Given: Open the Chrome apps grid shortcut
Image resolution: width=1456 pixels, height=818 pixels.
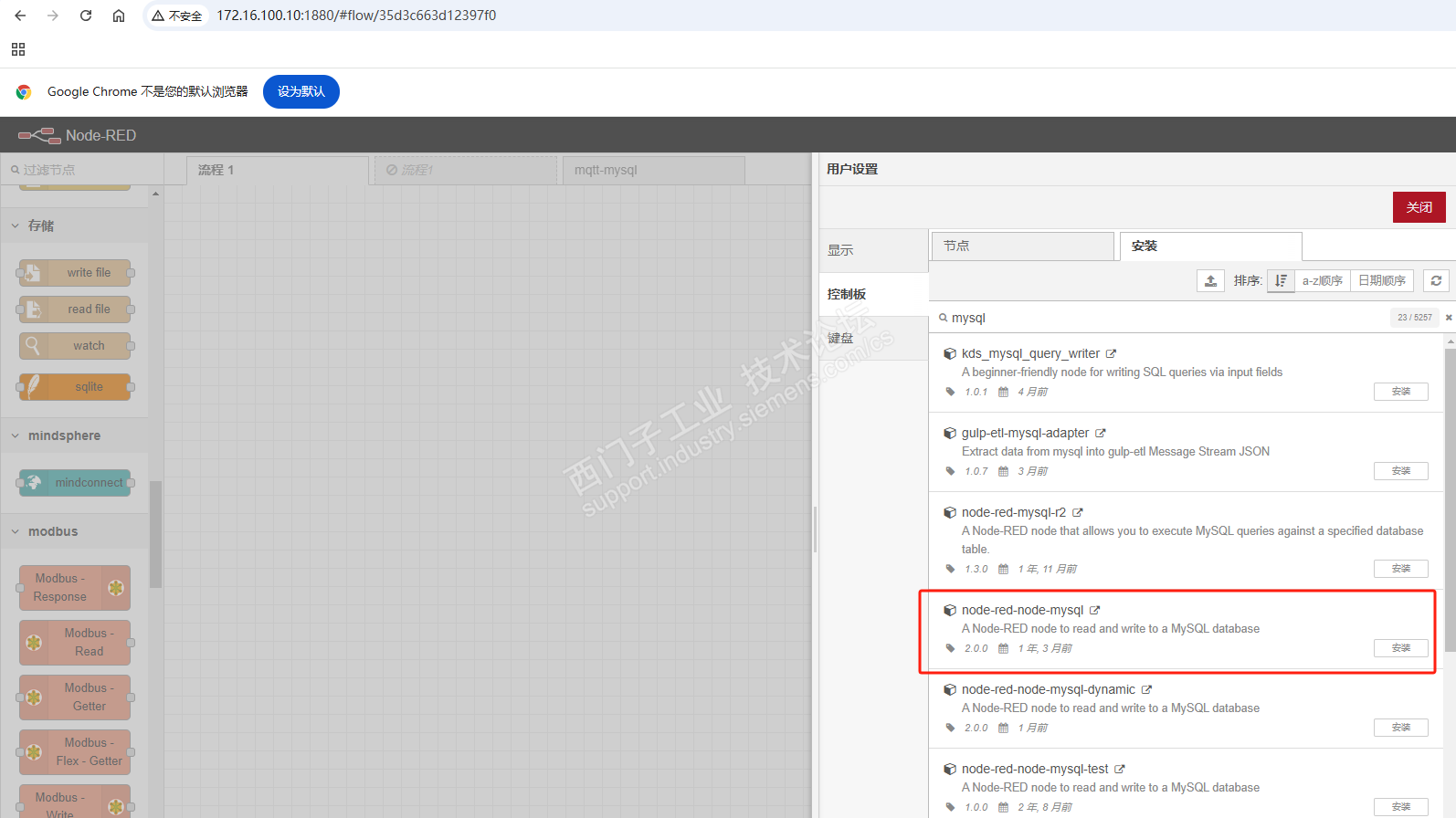Looking at the screenshot, I should point(18,49).
